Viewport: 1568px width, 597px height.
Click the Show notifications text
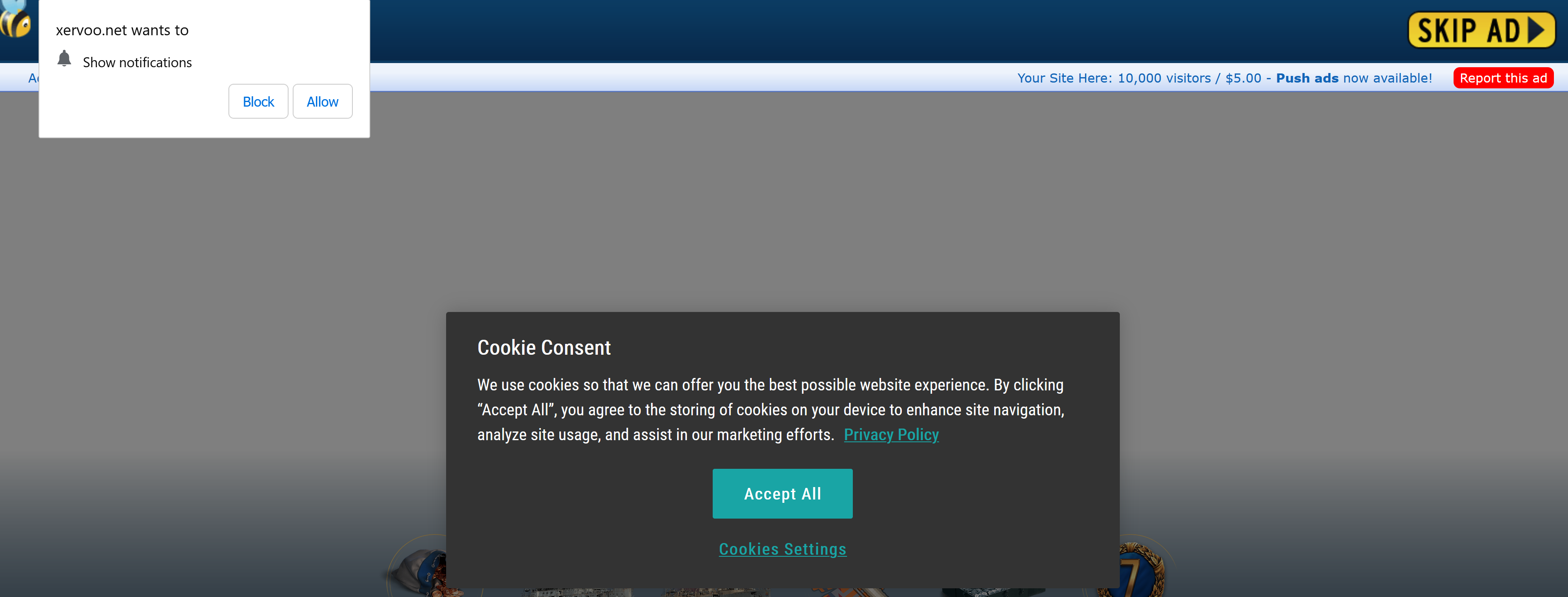[x=137, y=63]
